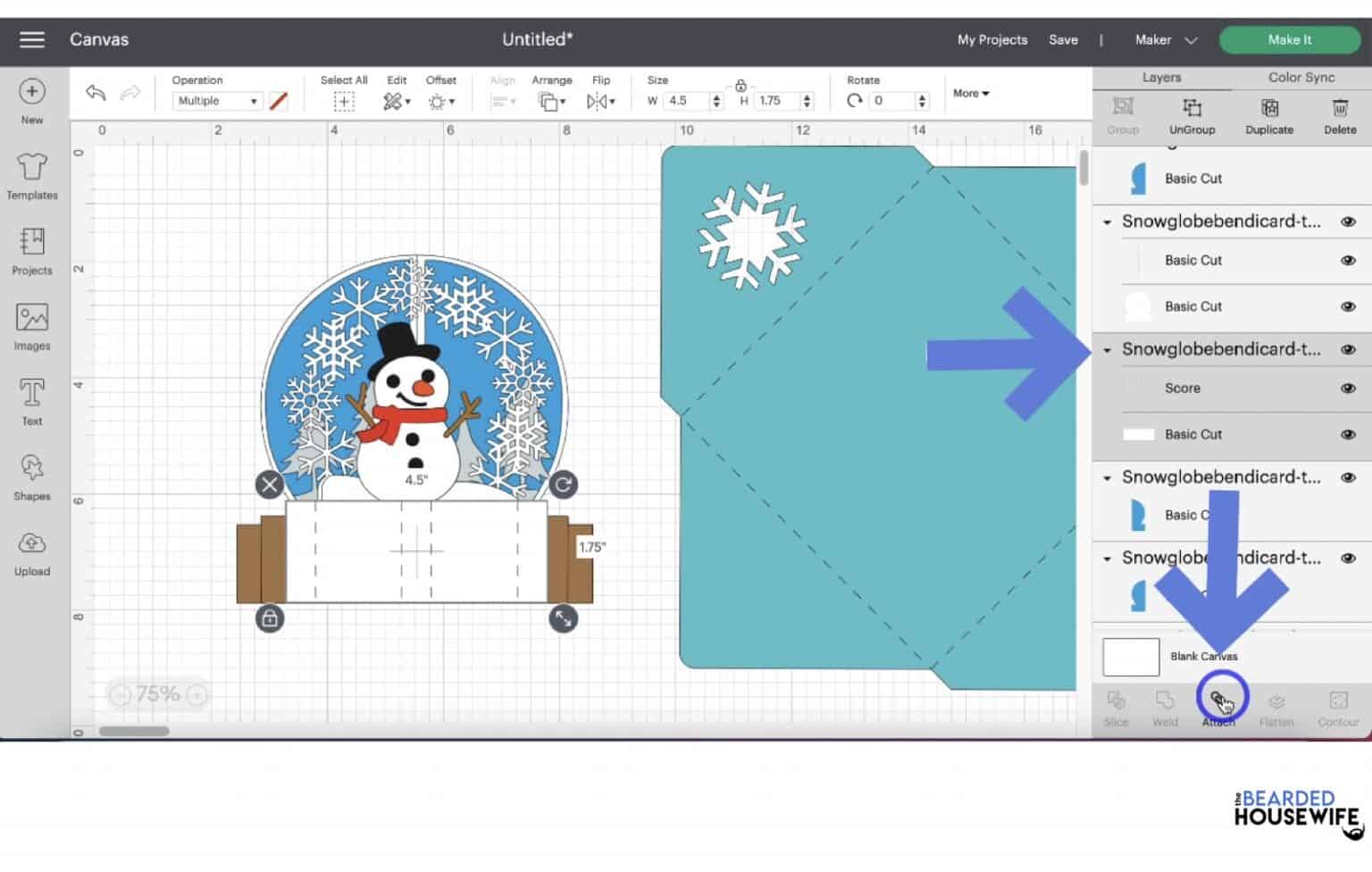Viewport: 1372px width, 872px height.
Task: Select the Flatten tool
Action: click(x=1276, y=708)
